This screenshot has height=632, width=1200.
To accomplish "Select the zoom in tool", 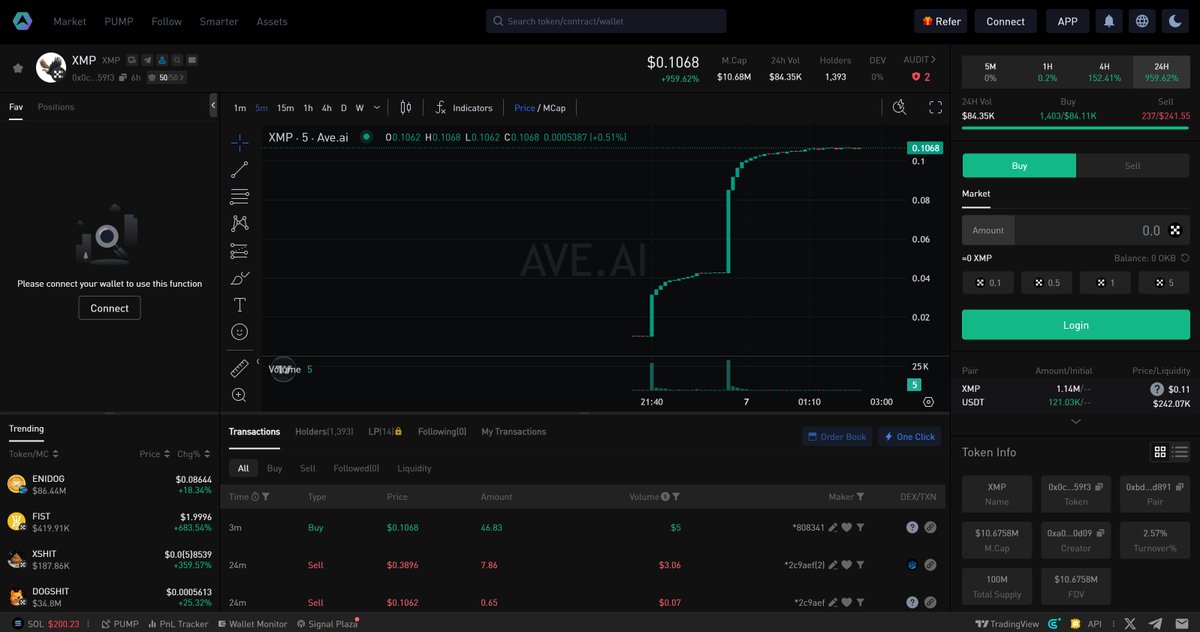I will [x=240, y=395].
